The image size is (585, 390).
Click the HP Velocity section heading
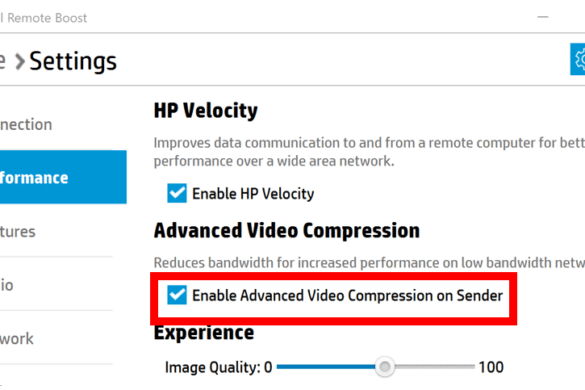206,111
